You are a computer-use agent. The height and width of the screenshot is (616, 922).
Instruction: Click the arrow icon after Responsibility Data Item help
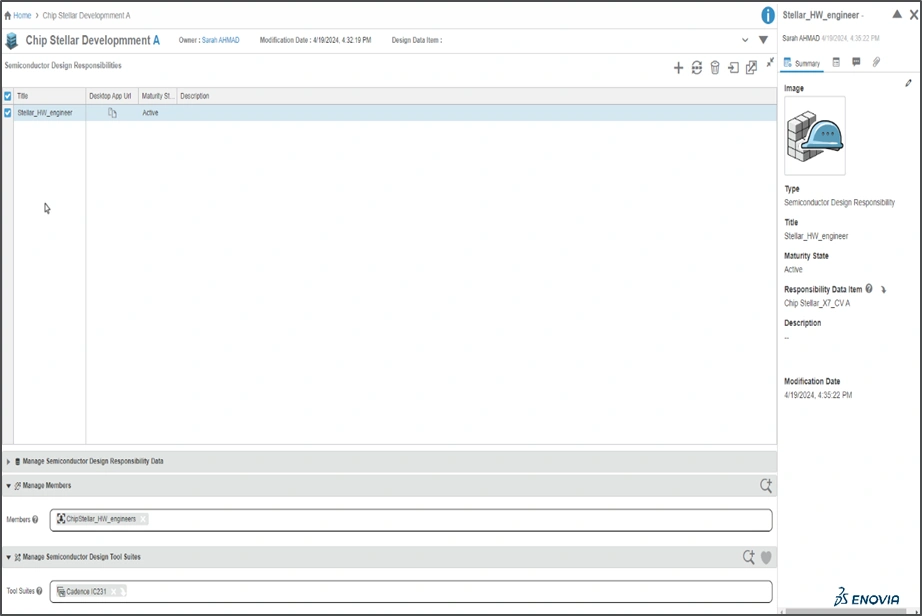tap(883, 290)
